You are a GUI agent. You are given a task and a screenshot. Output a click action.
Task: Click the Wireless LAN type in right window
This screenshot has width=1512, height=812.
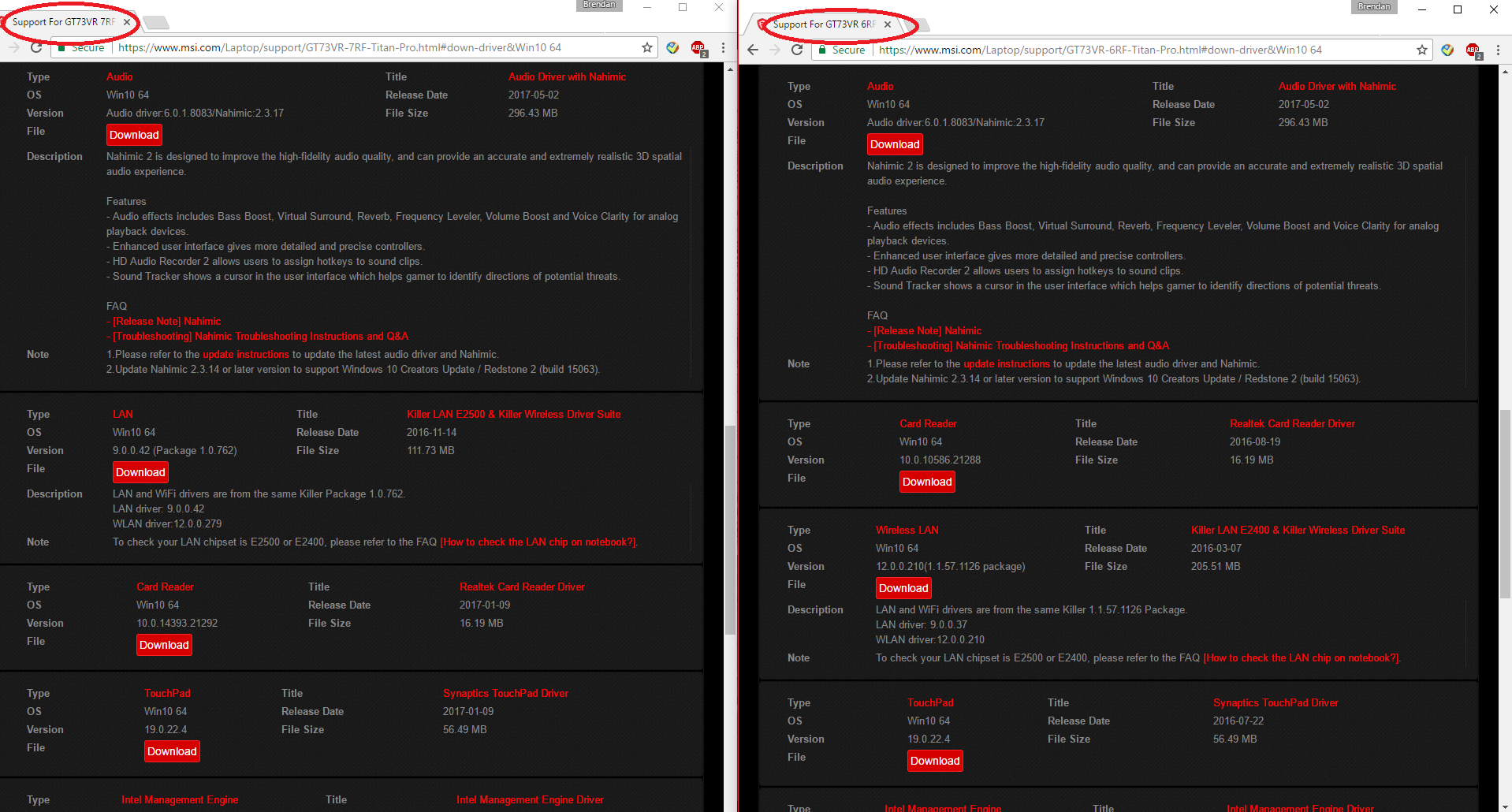(x=907, y=530)
